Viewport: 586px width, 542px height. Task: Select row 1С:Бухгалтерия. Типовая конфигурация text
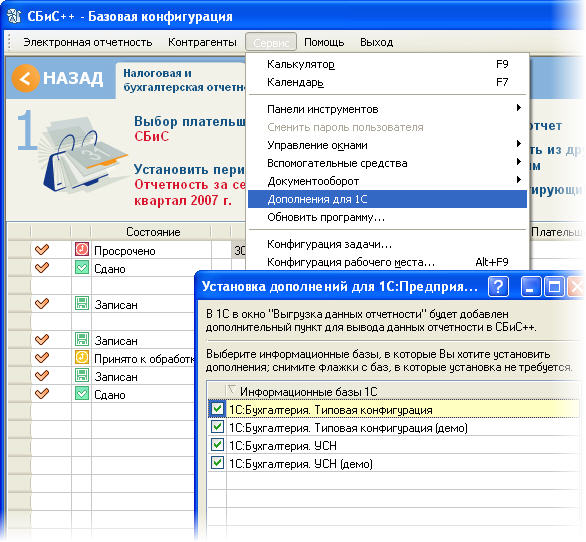pyautogui.click(x=331, y=410)
